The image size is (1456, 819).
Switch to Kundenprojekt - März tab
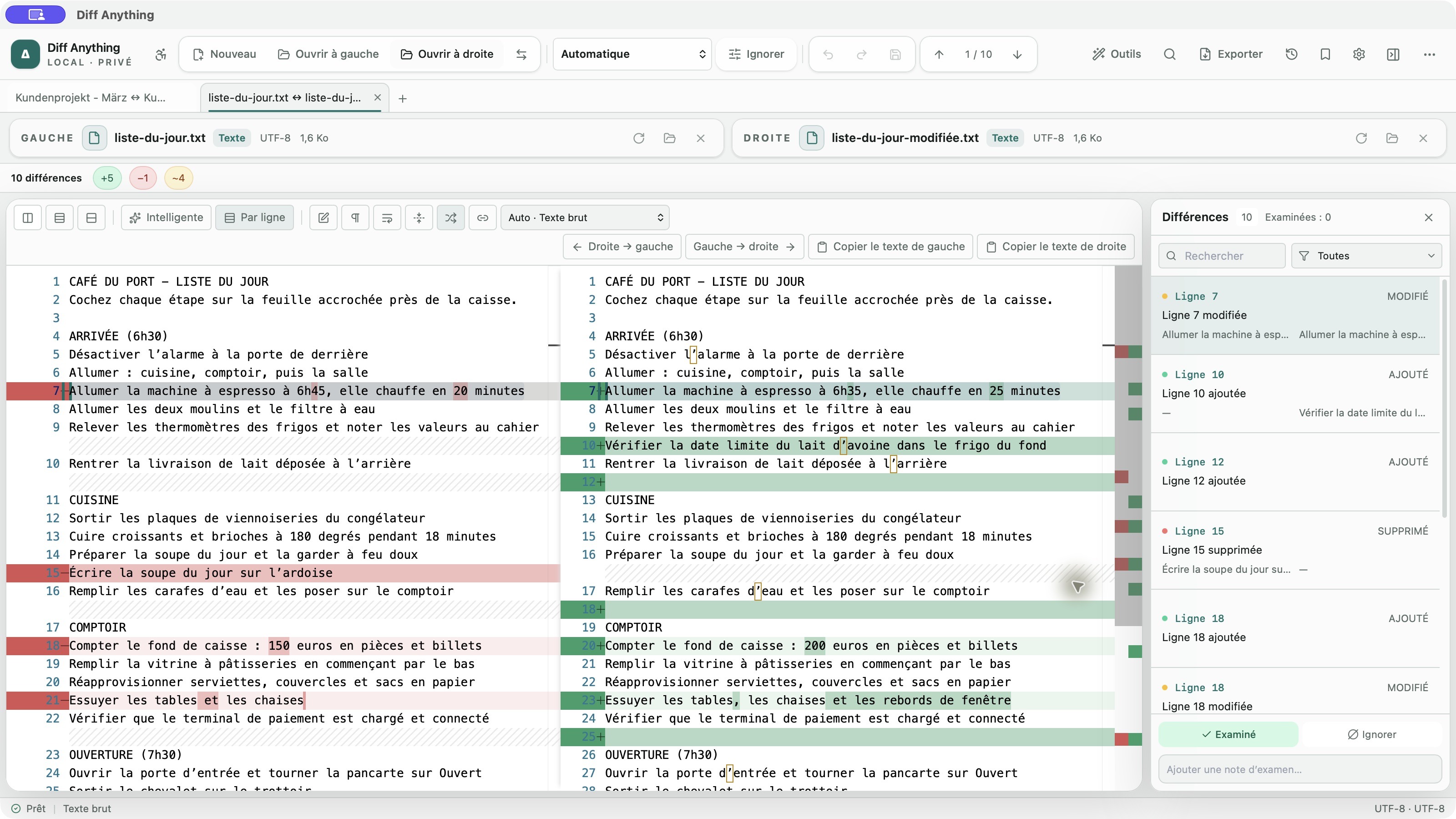click(x=91, y=98)
